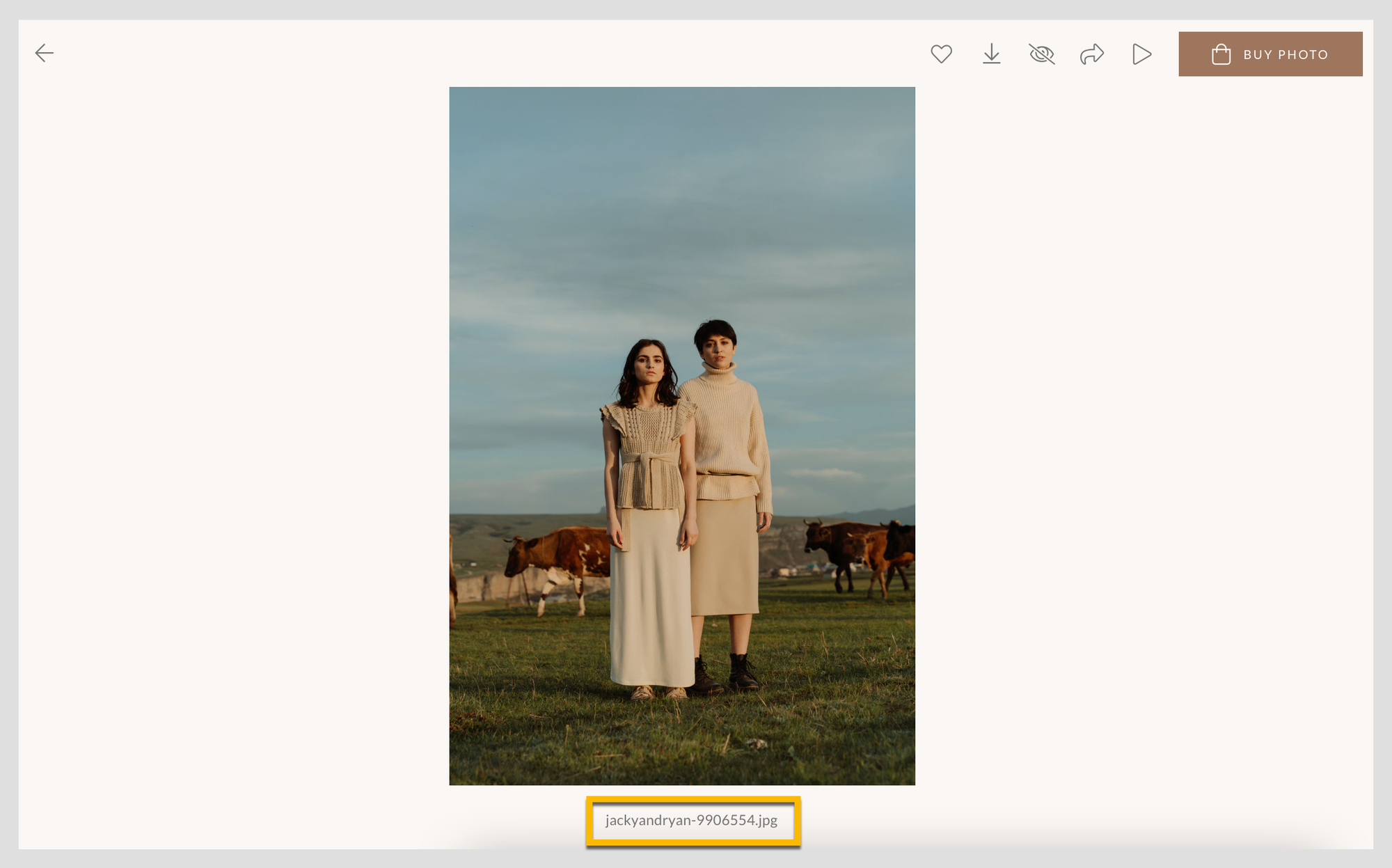This screenshot has width=1392, height=868.
Task: Share the photo using the curved arrow
Action: pyautogui.click(x=1091, y=54)
